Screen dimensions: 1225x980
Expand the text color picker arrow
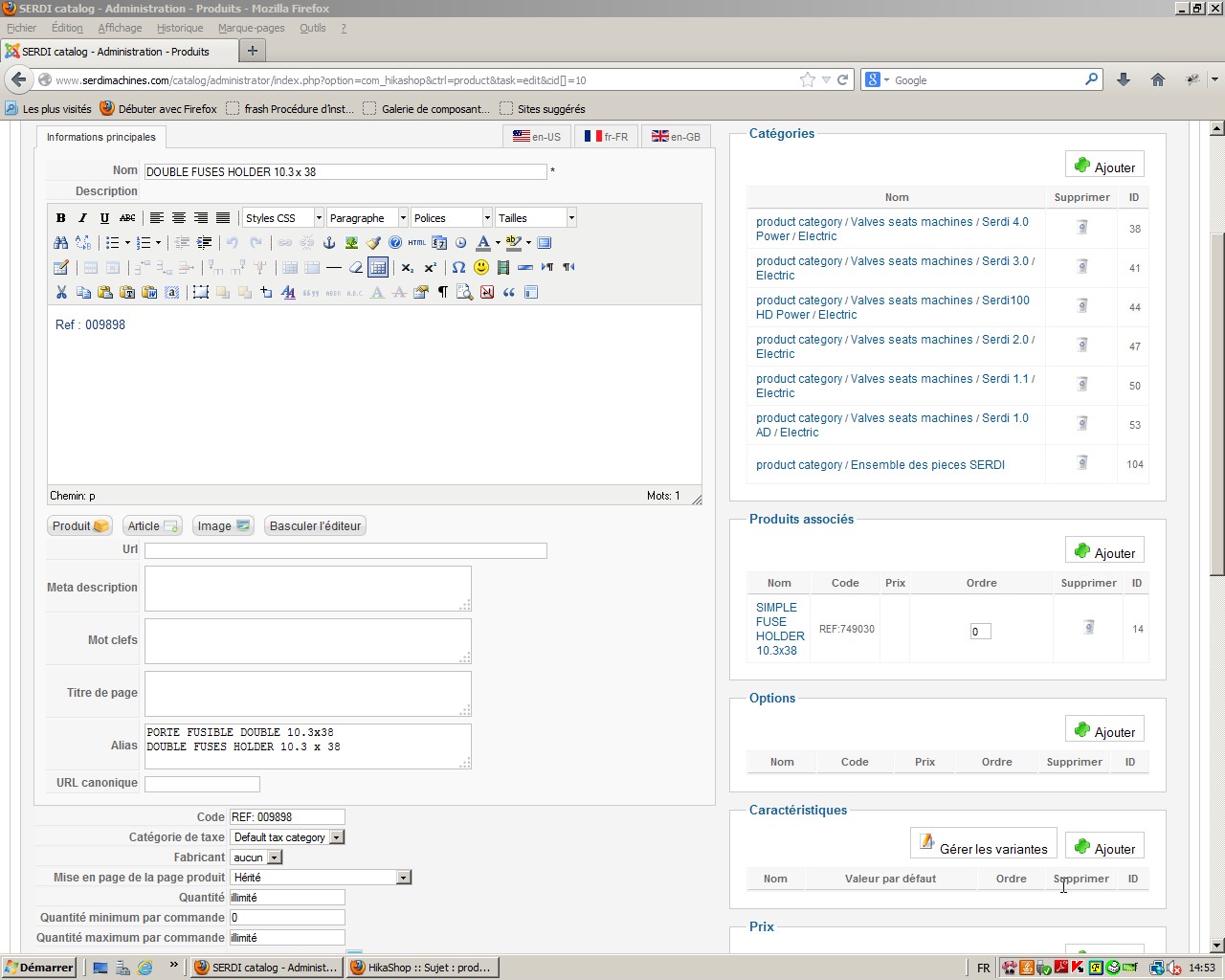[x=498, y=242]
